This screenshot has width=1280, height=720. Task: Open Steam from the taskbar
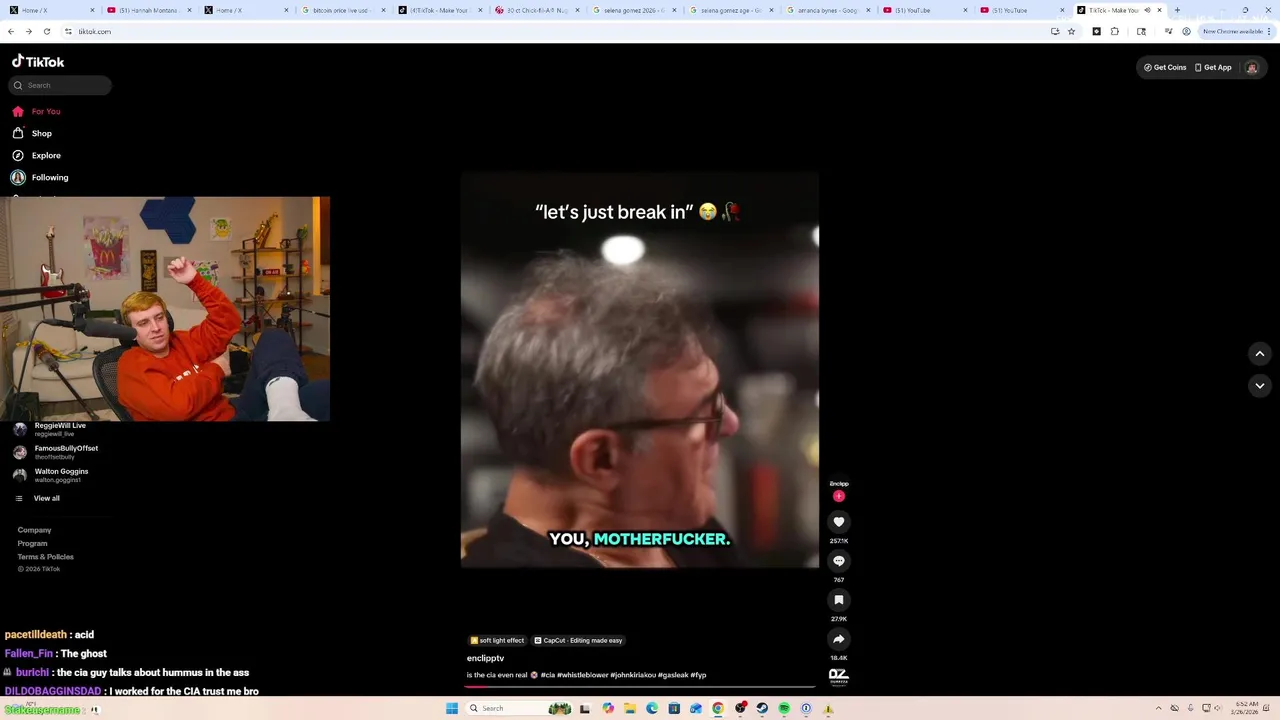762,708
